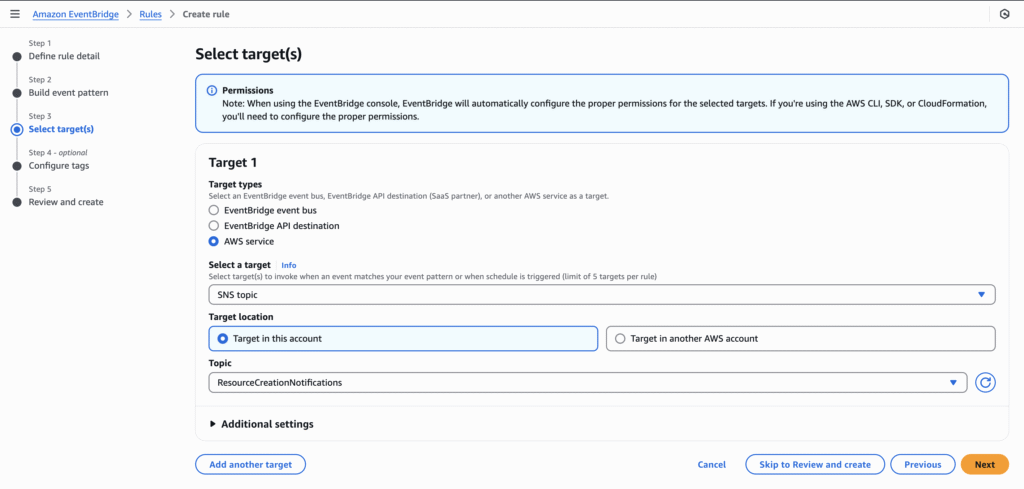Click the Step 1 circle marker
Viewport: 1024px width, 489px height.
(x=17, y=56)
